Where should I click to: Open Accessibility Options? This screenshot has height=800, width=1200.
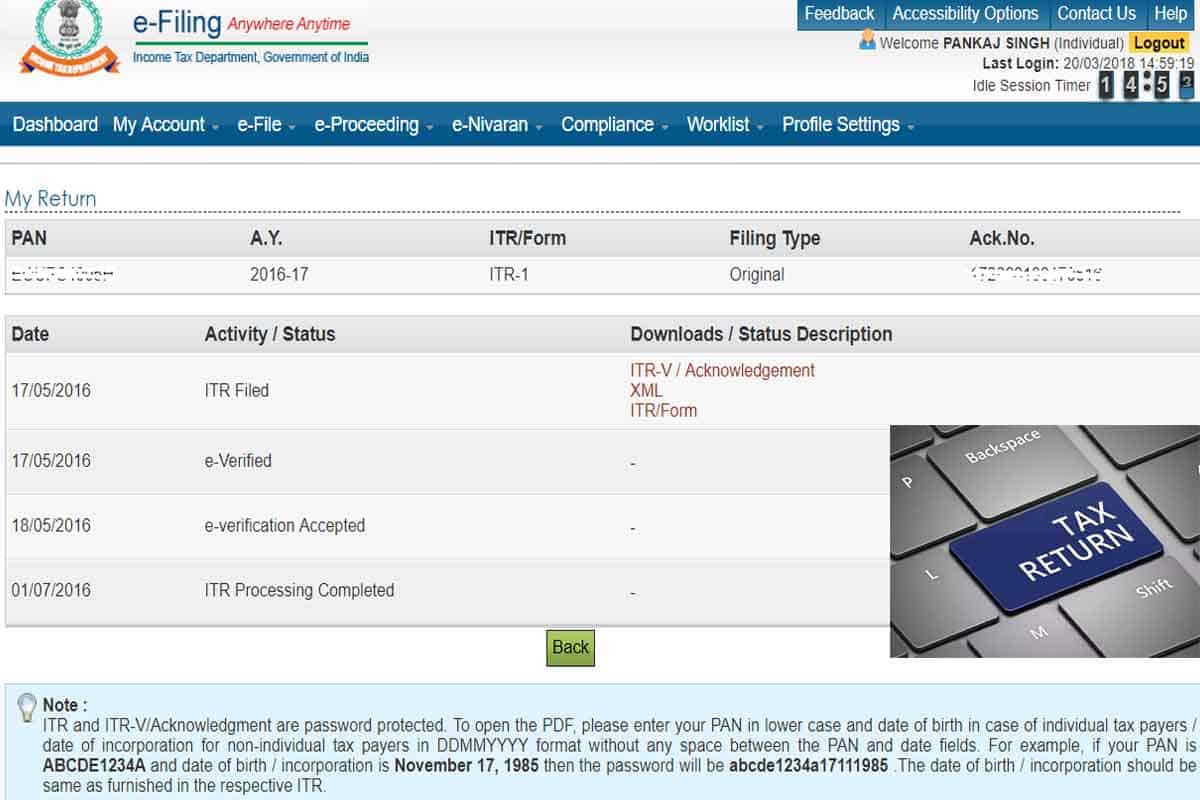click(966, 13)
